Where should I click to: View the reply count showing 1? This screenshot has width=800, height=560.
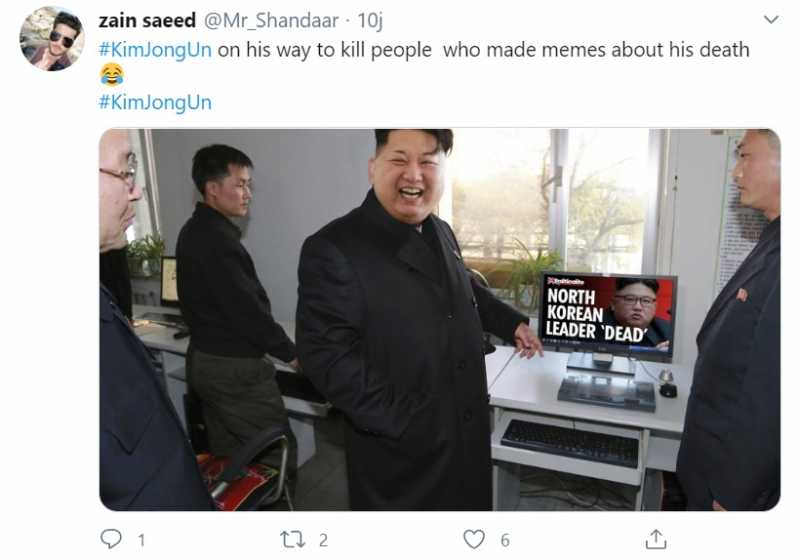click(141, 540)
